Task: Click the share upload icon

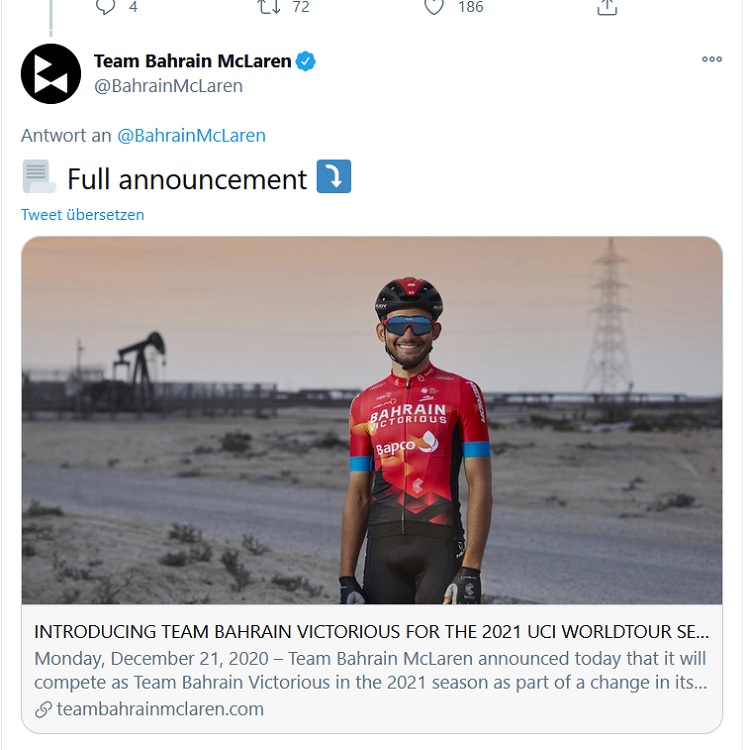Action: (x=607, y=7)
